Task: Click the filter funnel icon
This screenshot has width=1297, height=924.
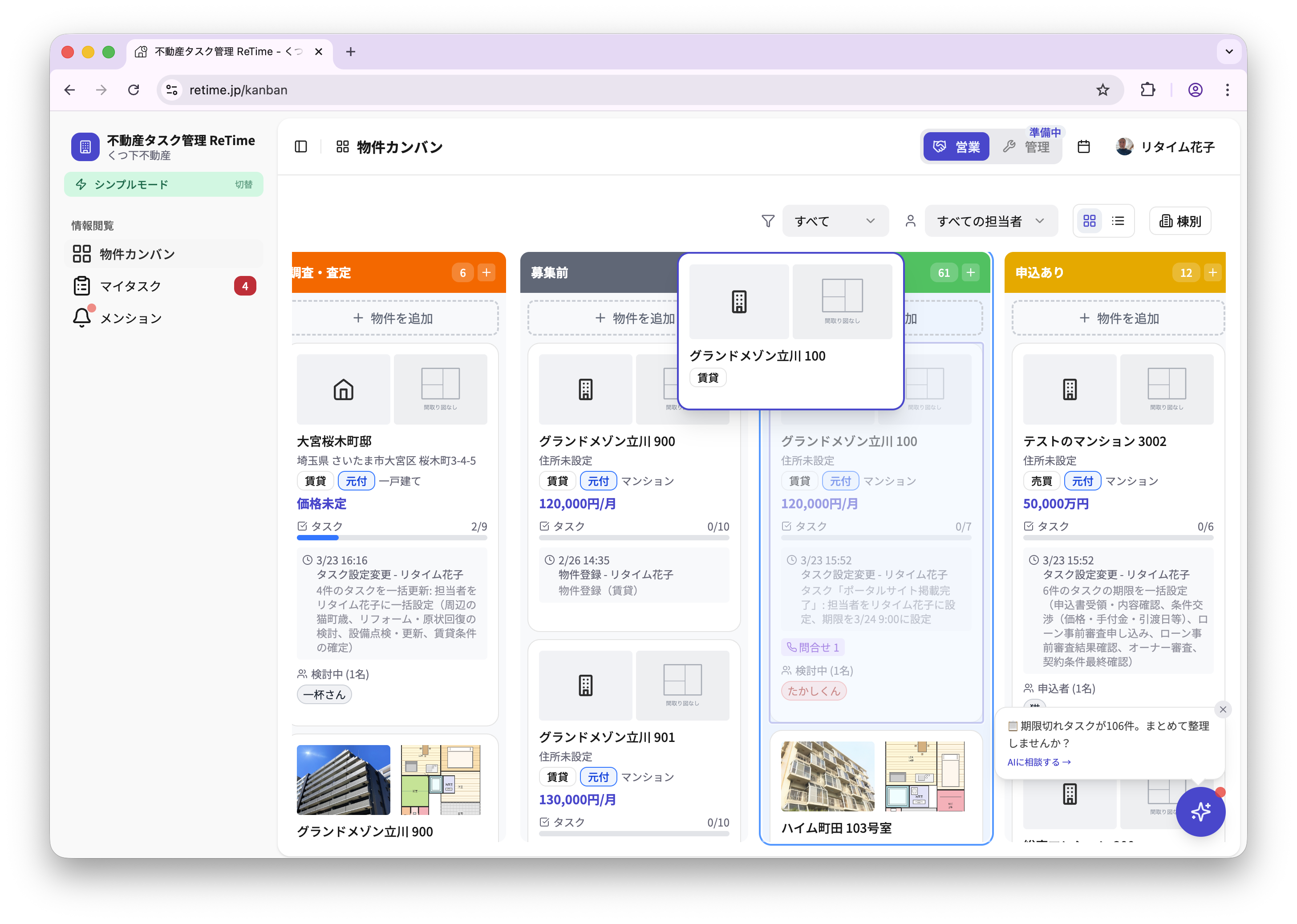Action: click(768, 221)
